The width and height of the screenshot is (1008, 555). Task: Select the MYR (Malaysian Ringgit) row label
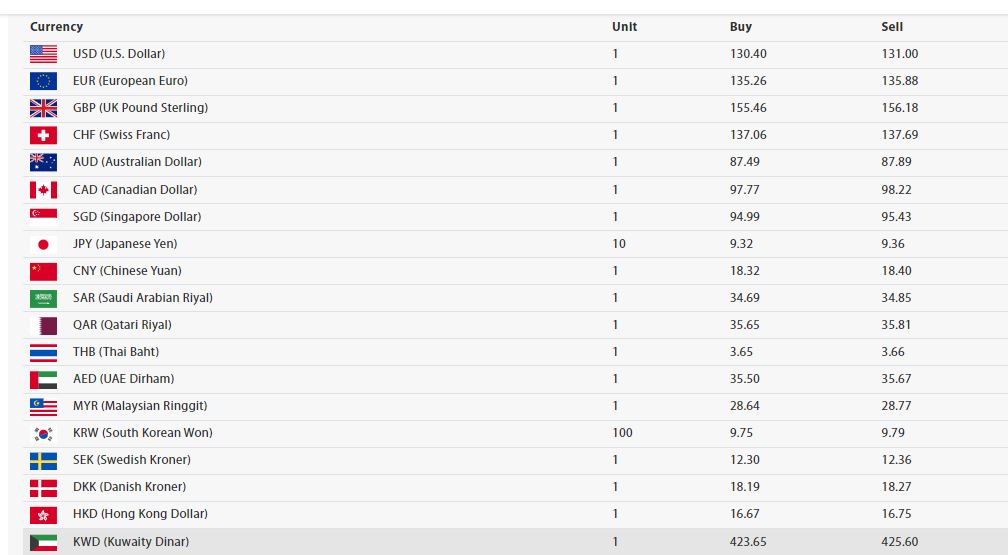(142, 406)
